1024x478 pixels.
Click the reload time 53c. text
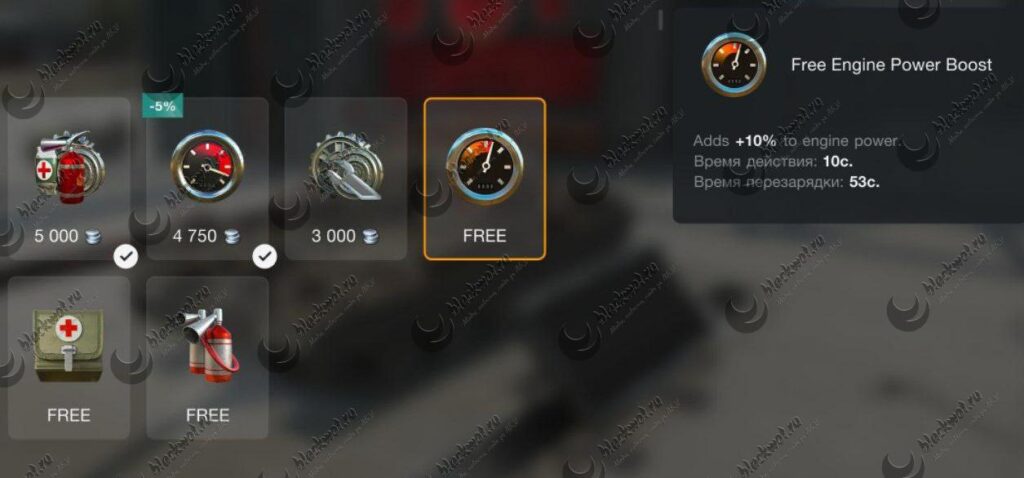(786, 182)
